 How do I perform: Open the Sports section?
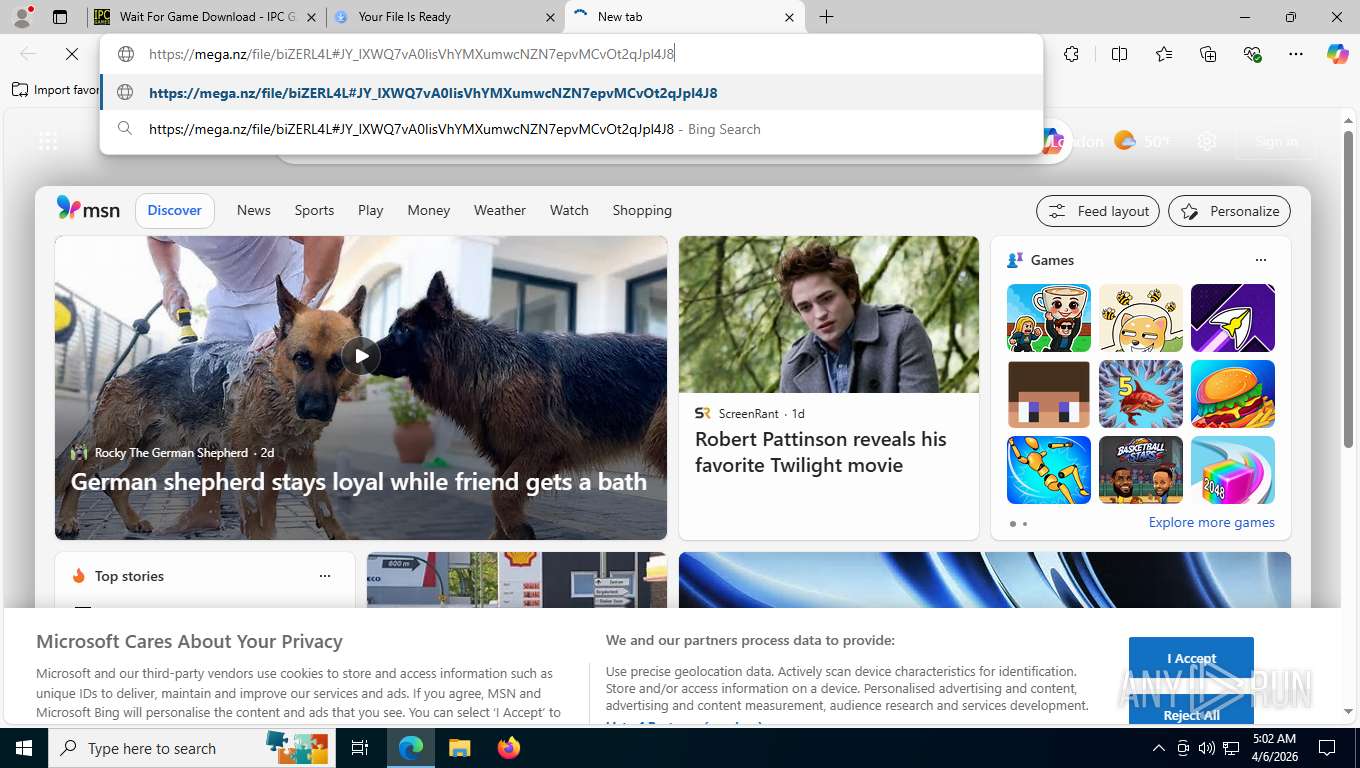[x=314, y=210]
